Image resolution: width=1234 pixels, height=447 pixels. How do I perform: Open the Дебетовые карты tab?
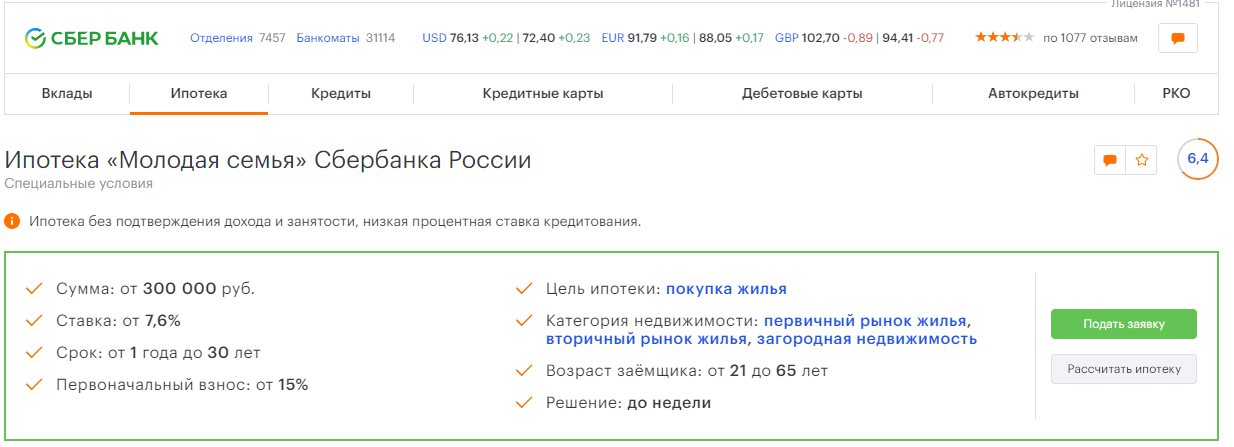click(x=802, y=94)
